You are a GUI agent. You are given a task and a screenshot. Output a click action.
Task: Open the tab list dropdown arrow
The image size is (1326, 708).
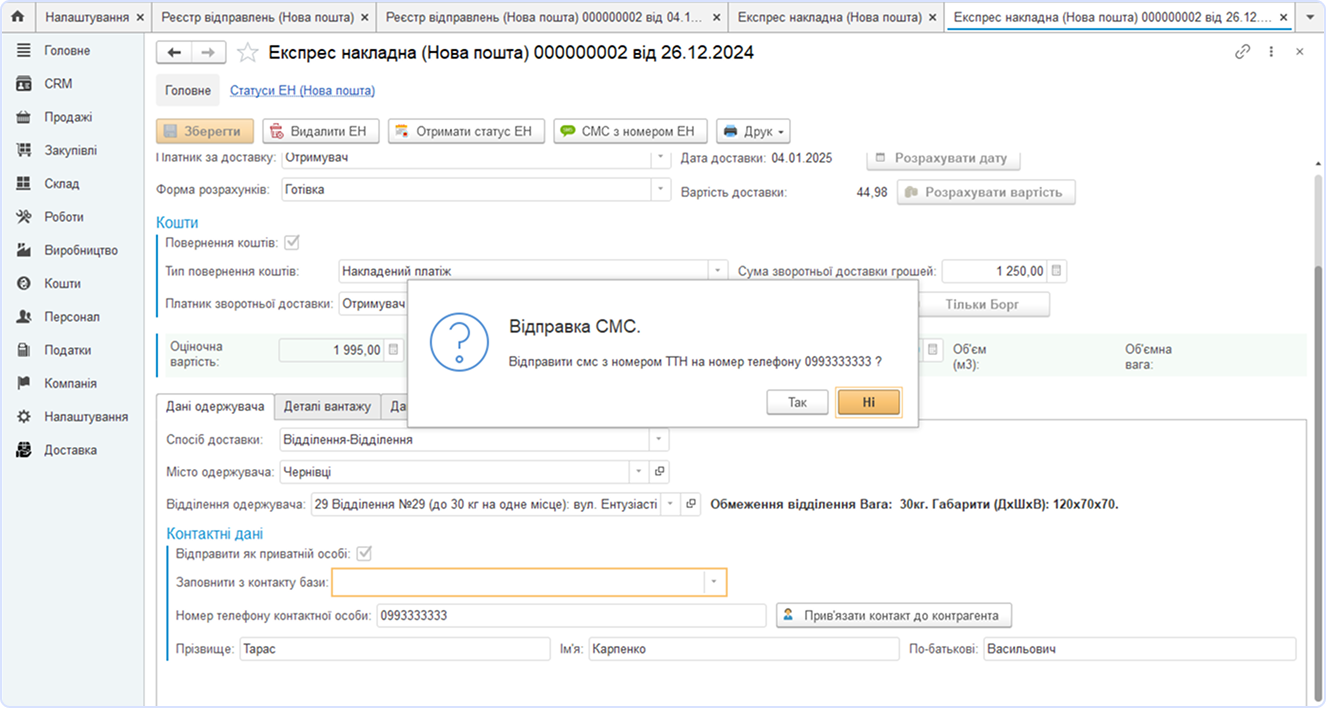pyautogui.click(x=1311, y=18)
